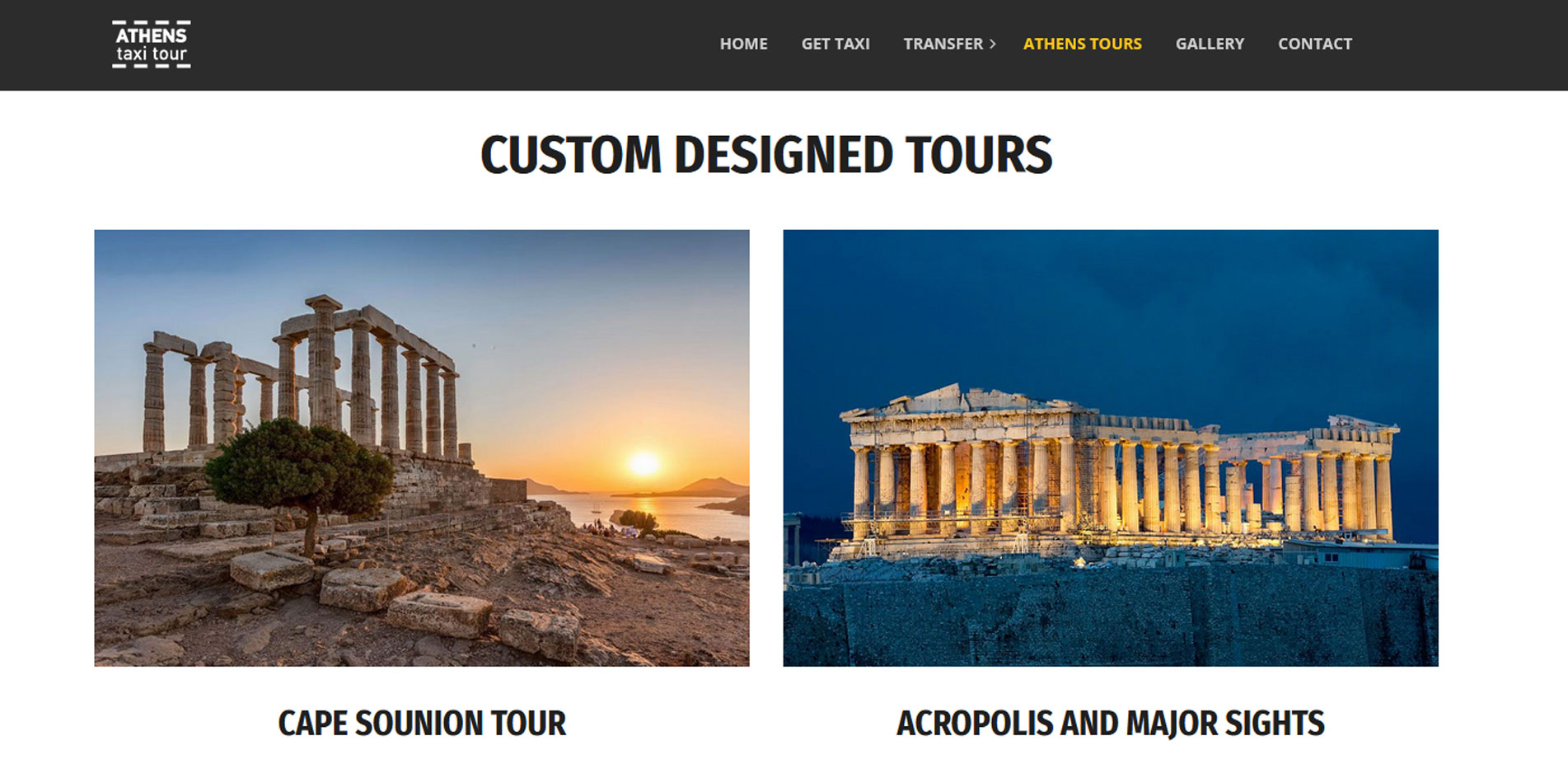This screenshot has width=1568, height=764.
Task: Click the Acropolis and Major Sights title
Action: click(1111, 724)
